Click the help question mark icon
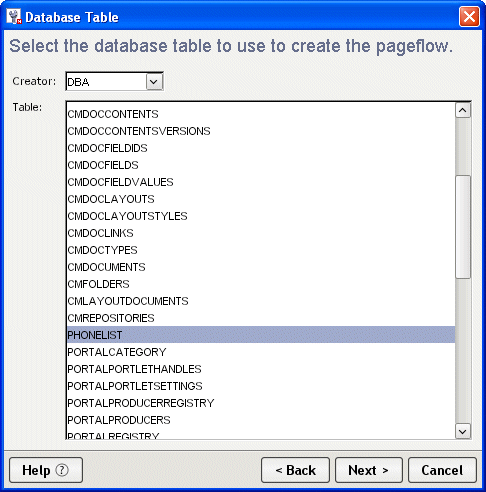486x492 pixels. point(62,470)
